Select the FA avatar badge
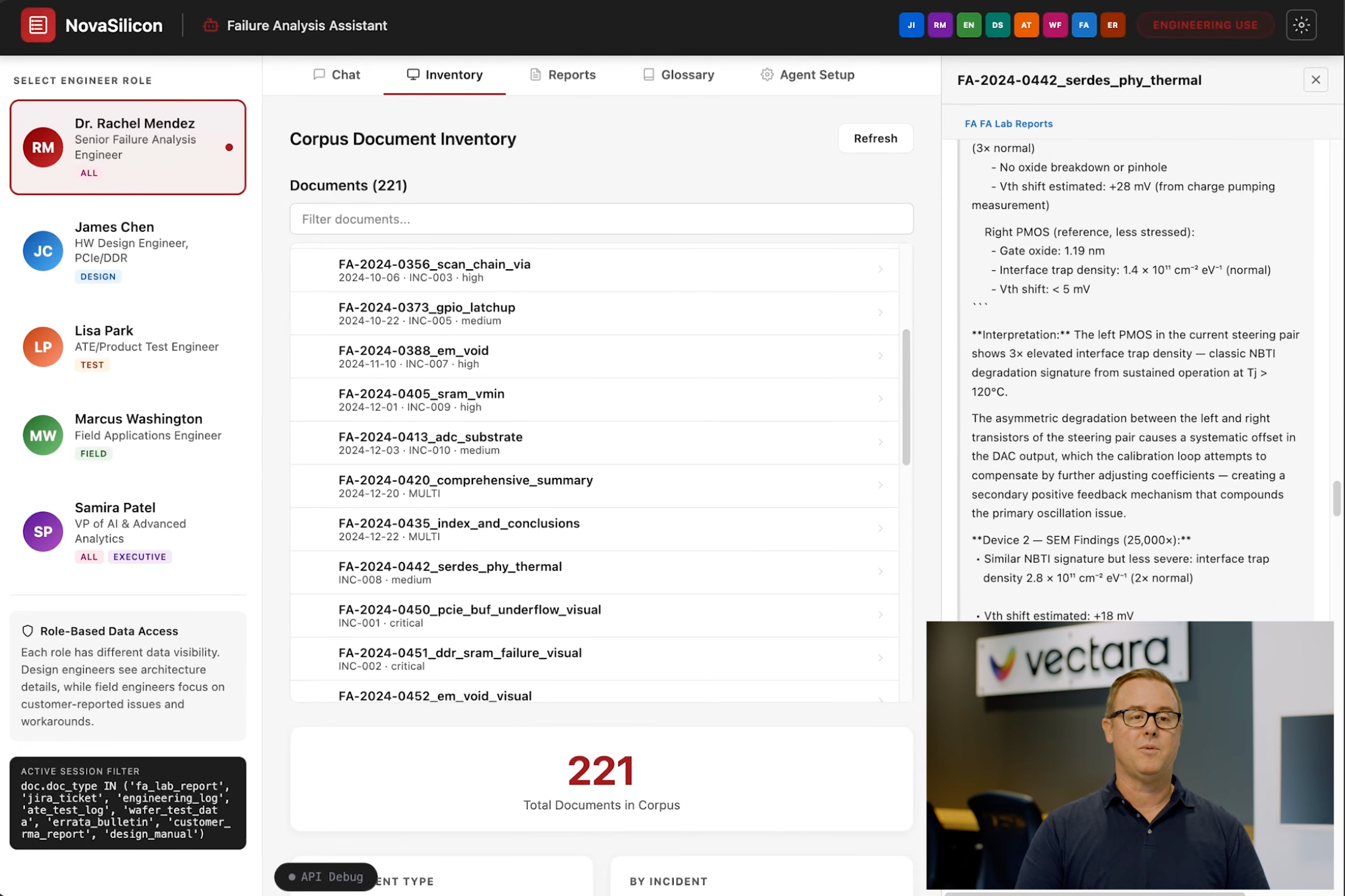Screen dimensions: 1345x896 pos(1084,25)
